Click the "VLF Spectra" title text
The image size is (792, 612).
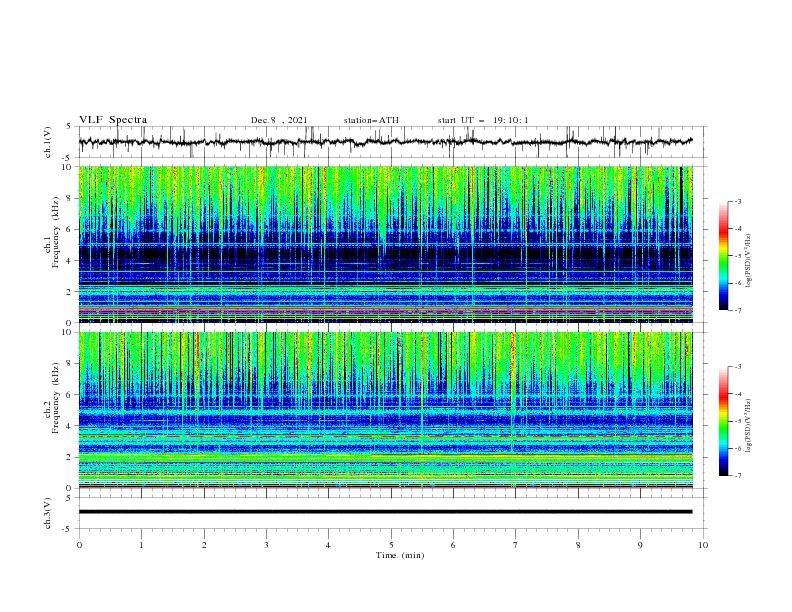pos(113,120)
